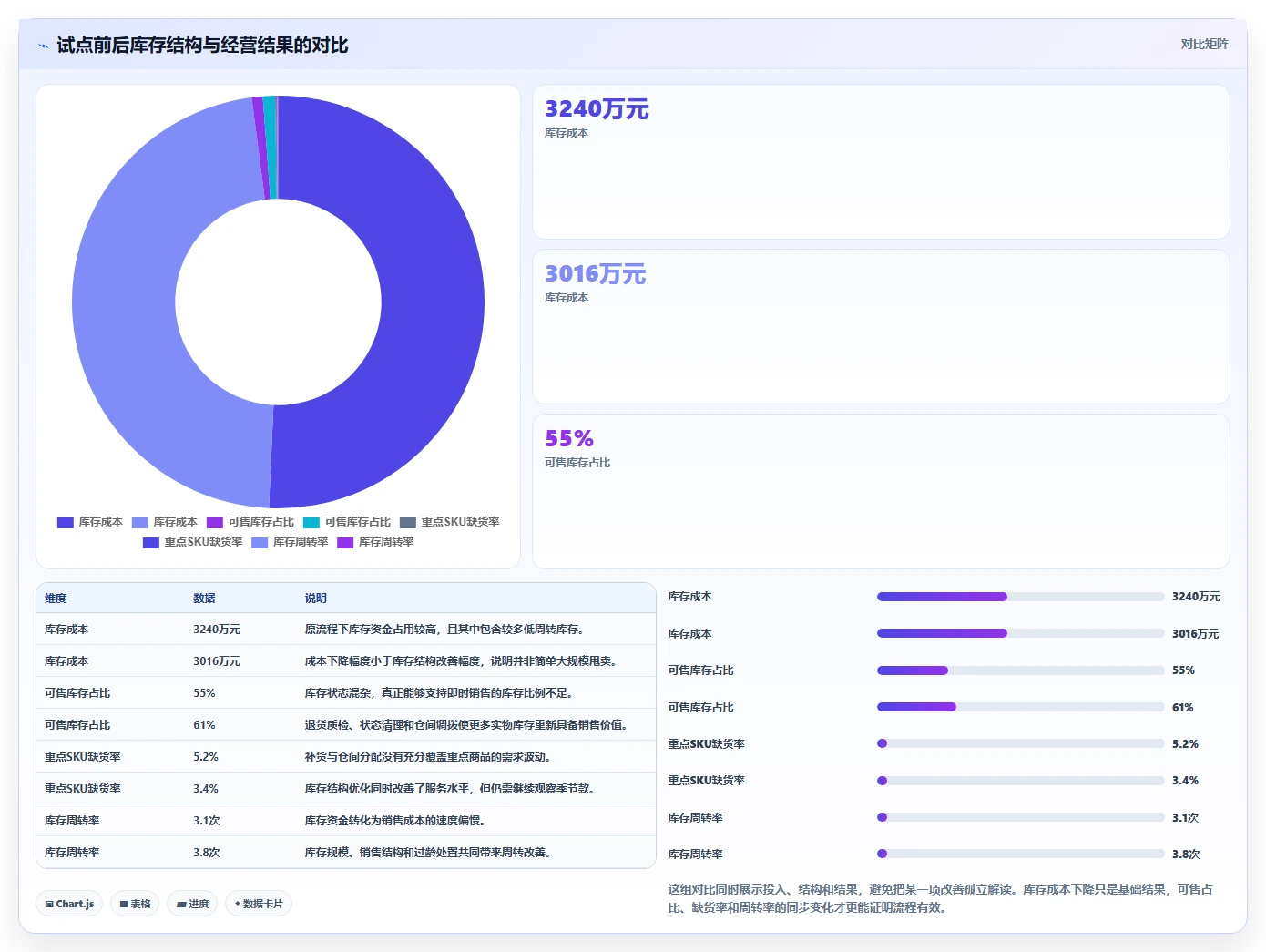
Task: Toggle the light periwinkle 库存成本 legend item
Action: pos(165,522)
